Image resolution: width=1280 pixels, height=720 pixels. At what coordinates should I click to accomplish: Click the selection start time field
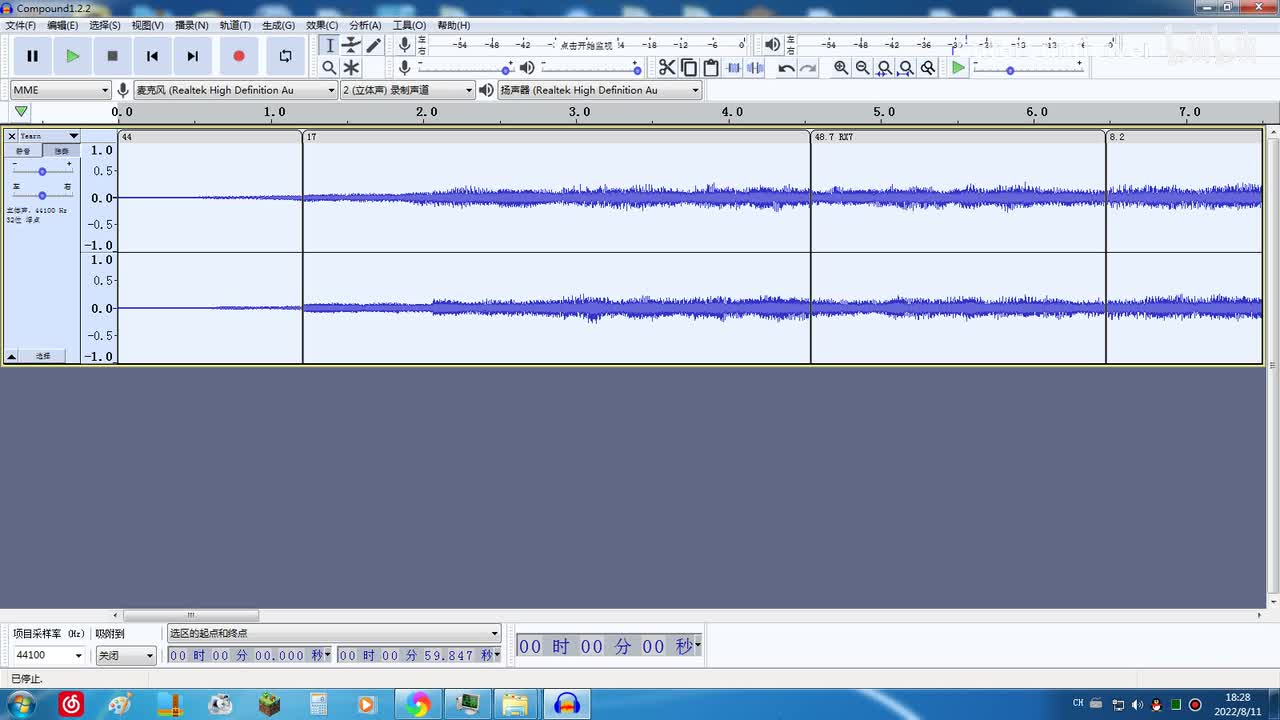[x=249, y=655]
